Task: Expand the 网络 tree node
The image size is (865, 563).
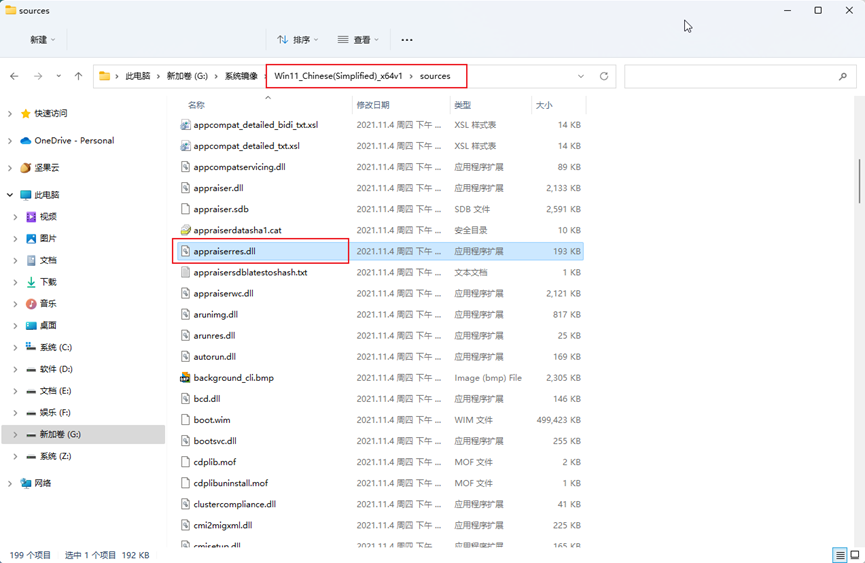Action: pyautogui.click(x=9, y=483)
